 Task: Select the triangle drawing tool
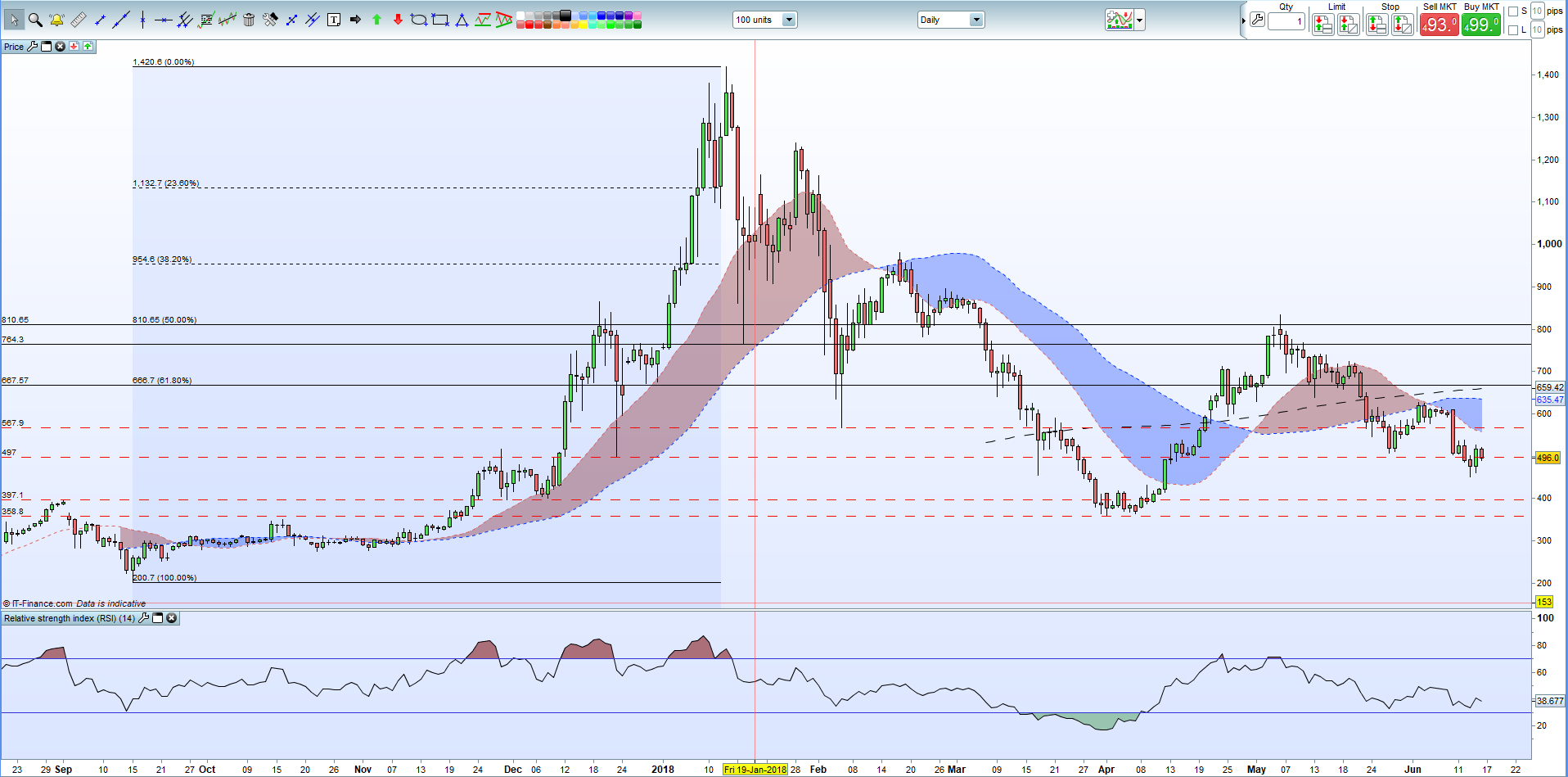(x=462, y=20)
